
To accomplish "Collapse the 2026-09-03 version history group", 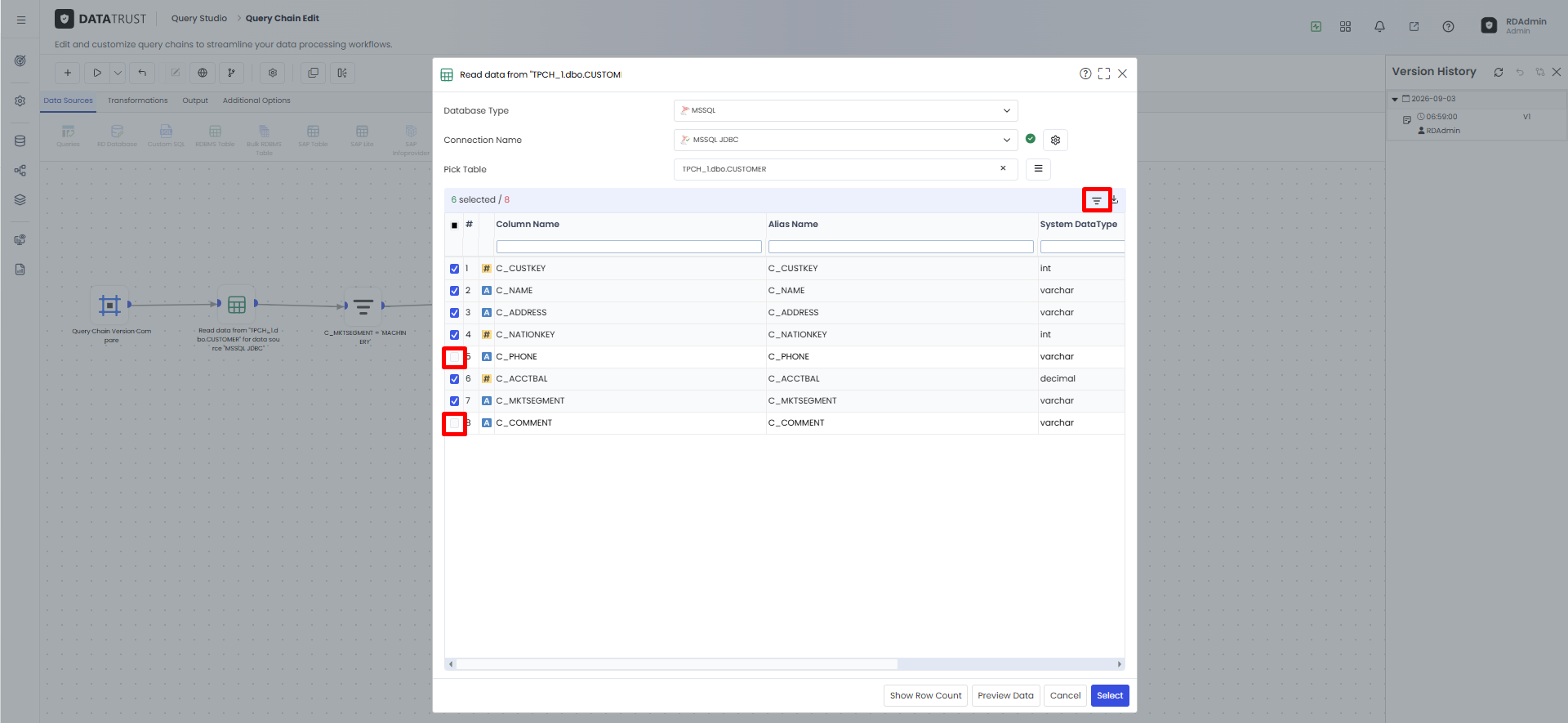I will tap(1395, 99).
